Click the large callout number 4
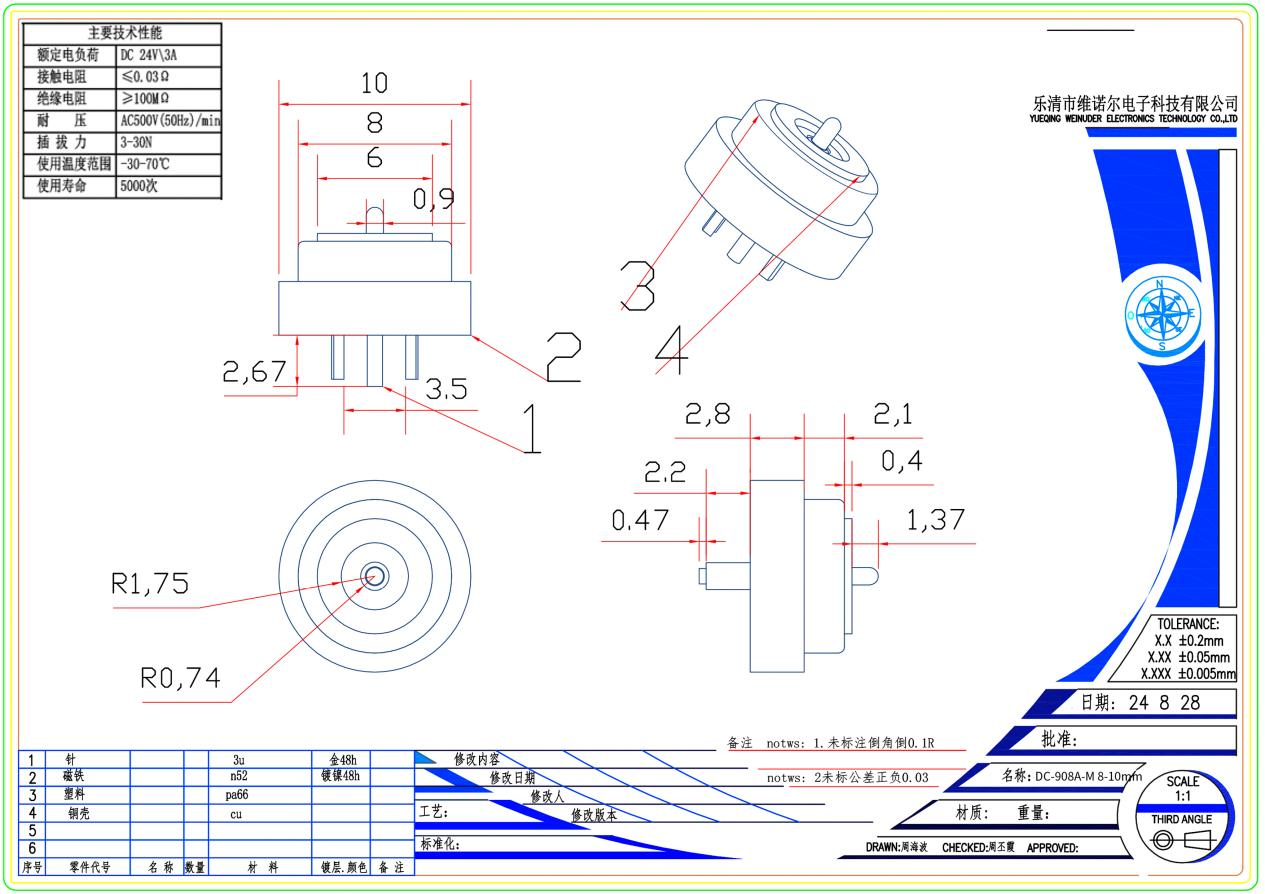Screen dimensions: 1265x894 (x=673, y=349)
